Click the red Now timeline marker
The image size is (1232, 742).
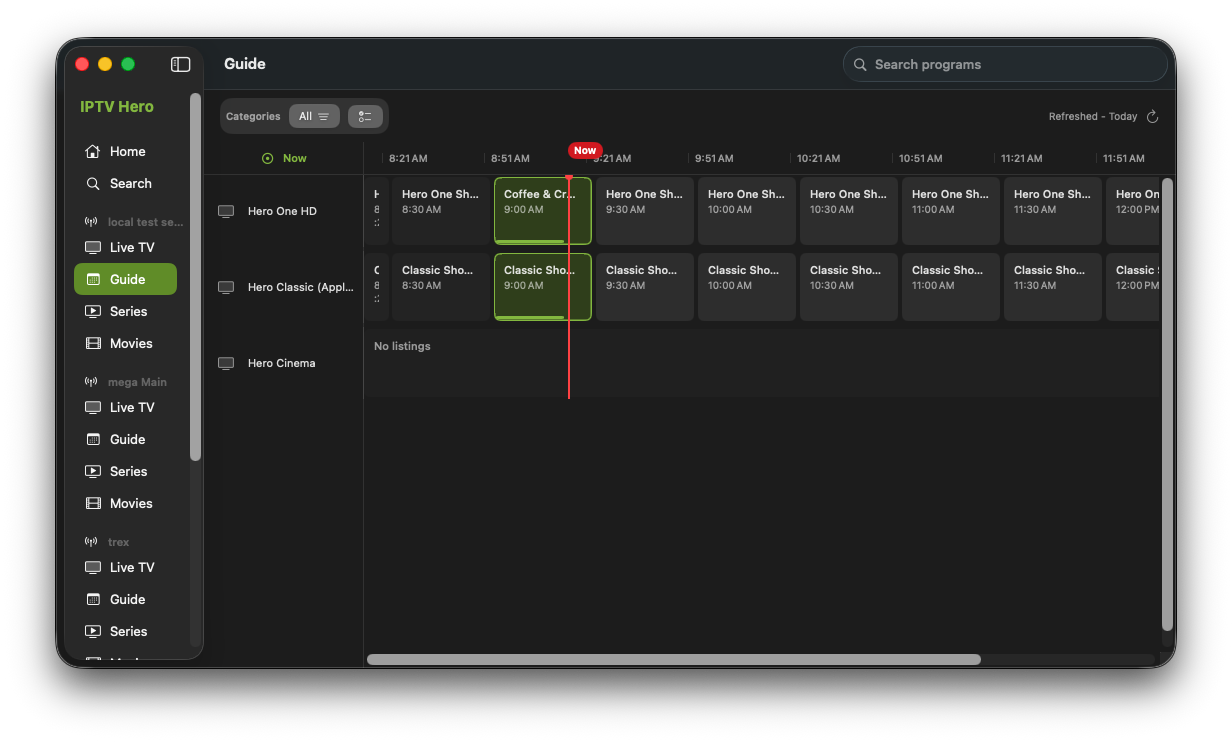(x=585, y=150)
